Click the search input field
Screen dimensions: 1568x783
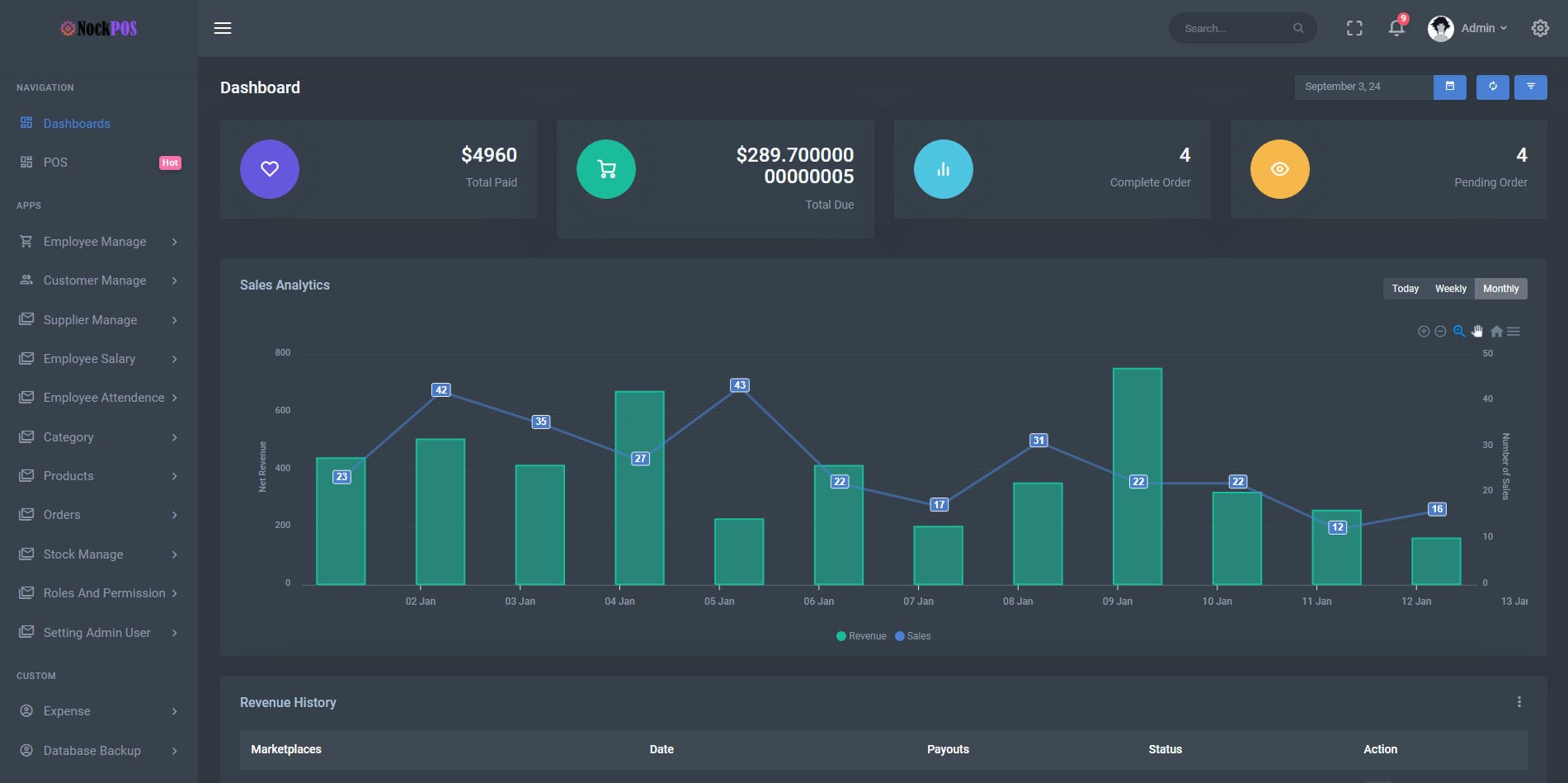coord(1234,28)
